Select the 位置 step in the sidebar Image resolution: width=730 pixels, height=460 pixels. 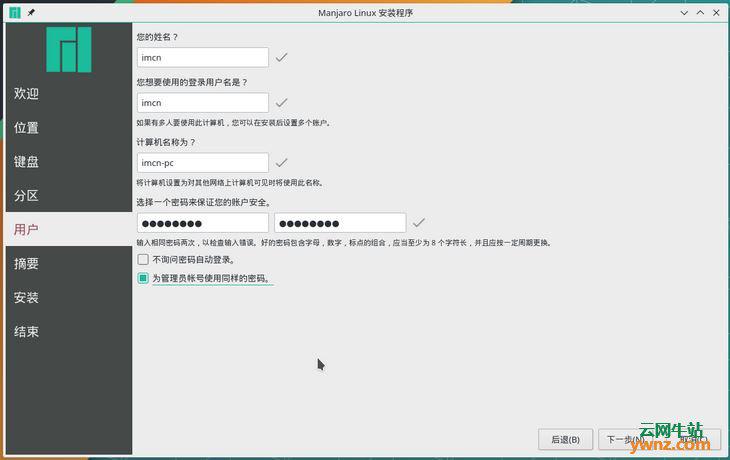pos(69,128)
